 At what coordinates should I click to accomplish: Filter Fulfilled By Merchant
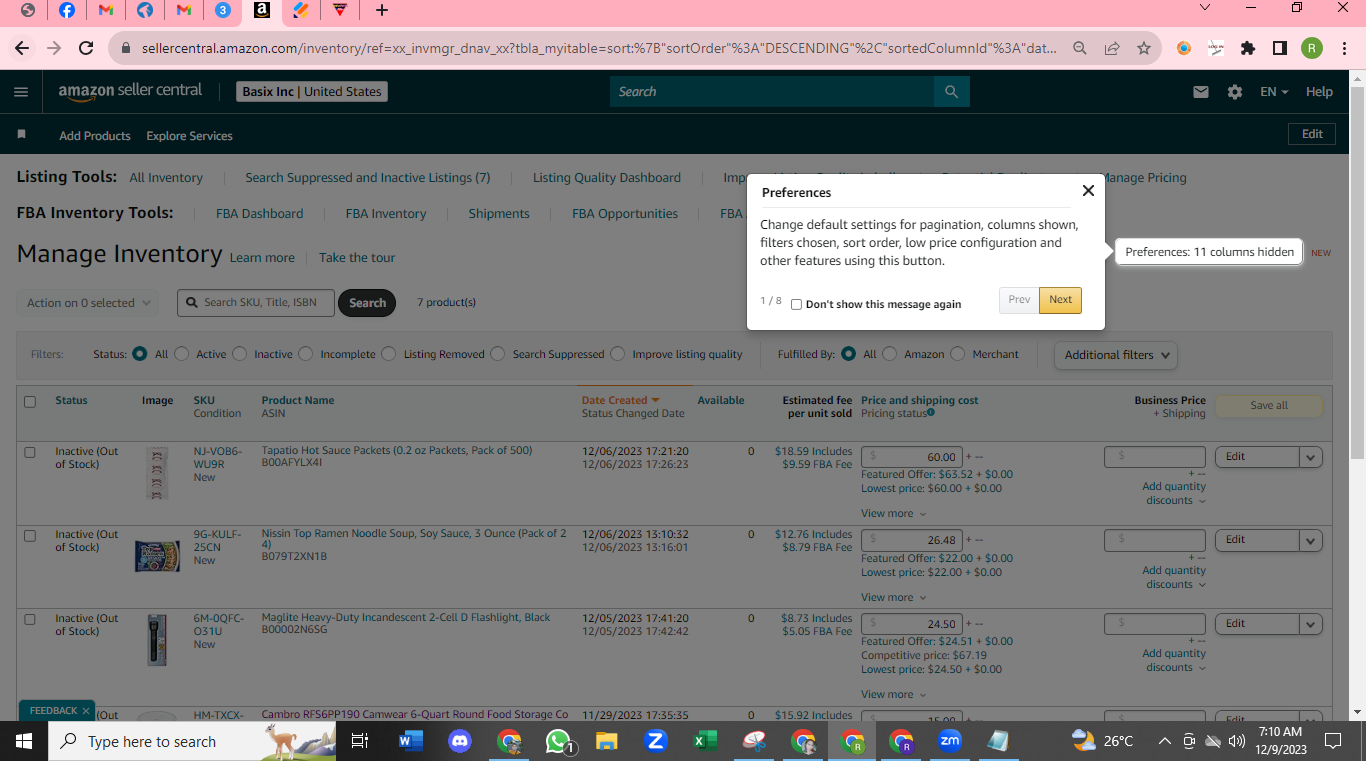pos(958,354)
